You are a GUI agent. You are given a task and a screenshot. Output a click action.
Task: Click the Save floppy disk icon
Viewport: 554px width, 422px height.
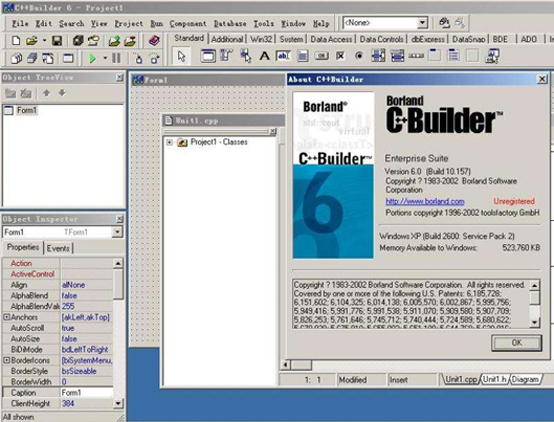click(57, 41)
